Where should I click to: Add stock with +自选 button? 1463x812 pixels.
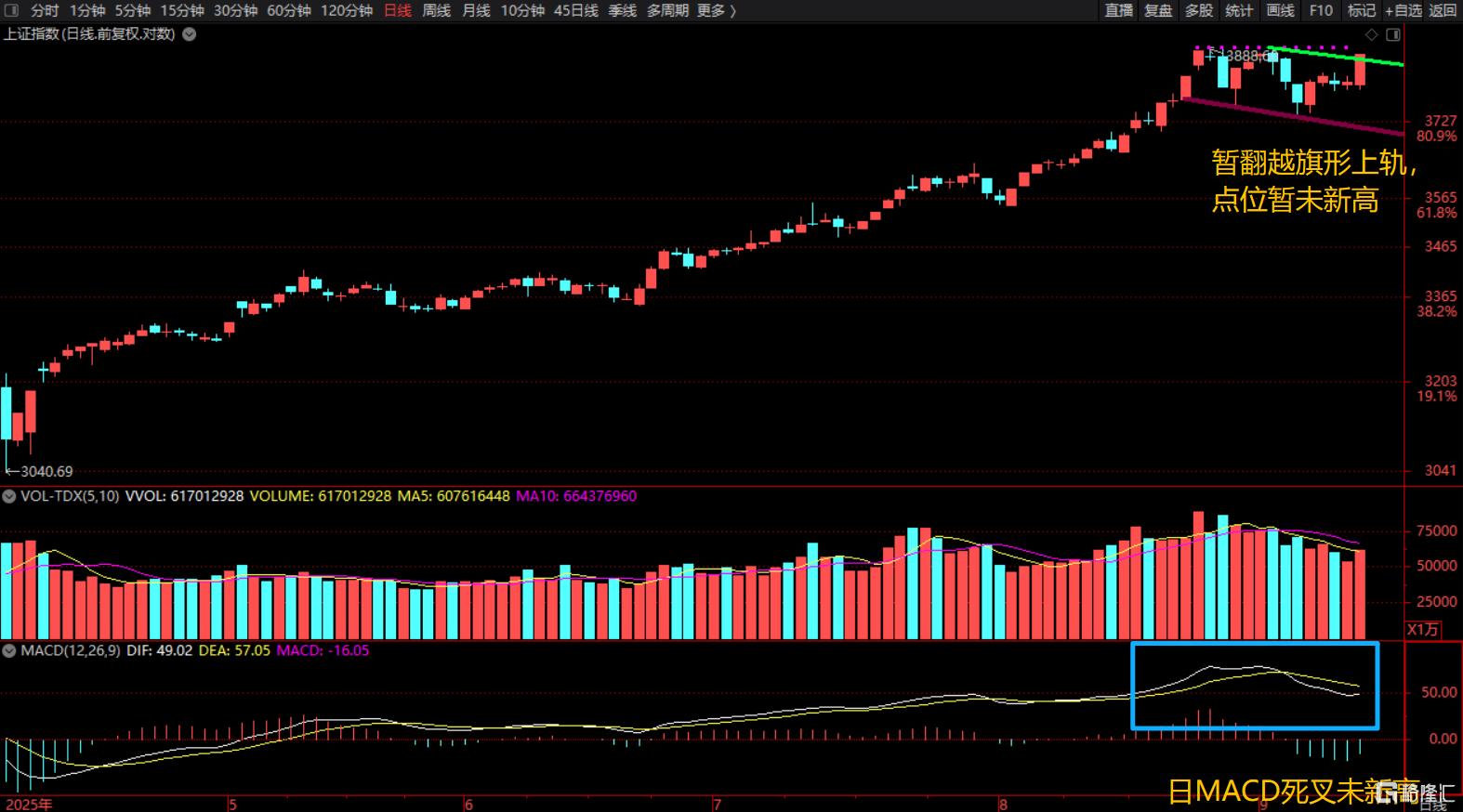[1403, 10]
